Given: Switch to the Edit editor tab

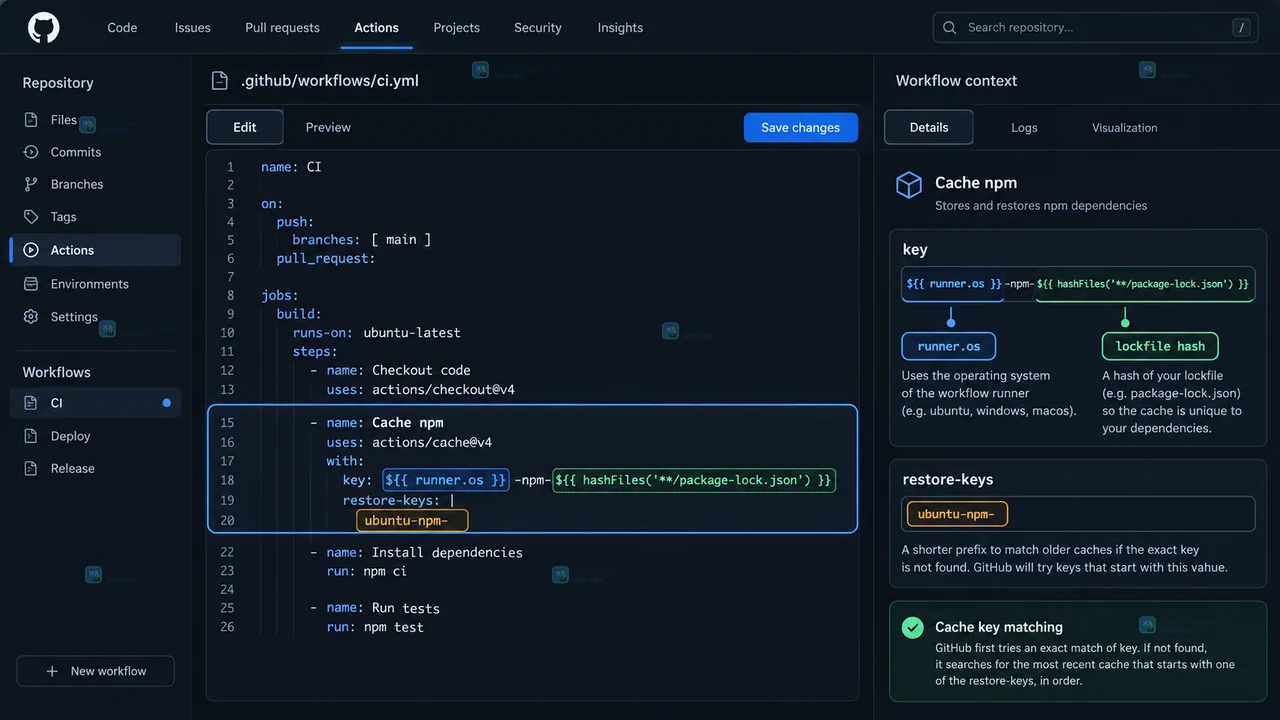Looking at the screenshot, I should [x=245, y=127].
